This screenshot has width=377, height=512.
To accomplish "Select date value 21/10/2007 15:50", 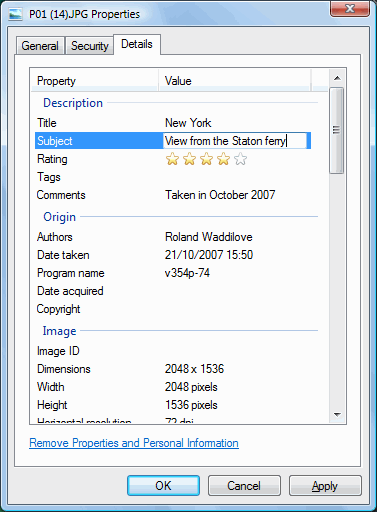I will pos(209,255).
